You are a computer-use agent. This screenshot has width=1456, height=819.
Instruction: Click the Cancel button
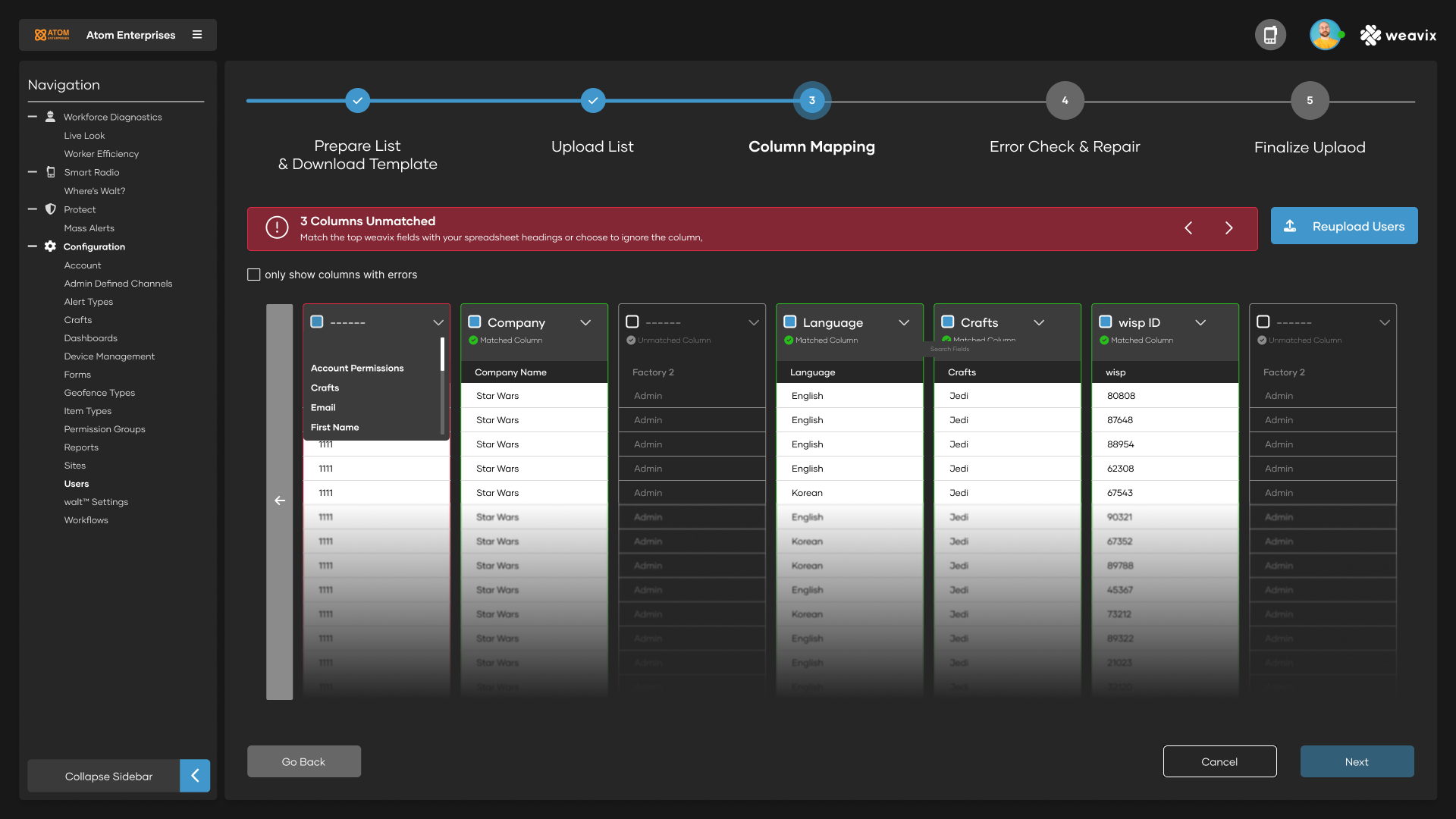tap(1219, 761)
